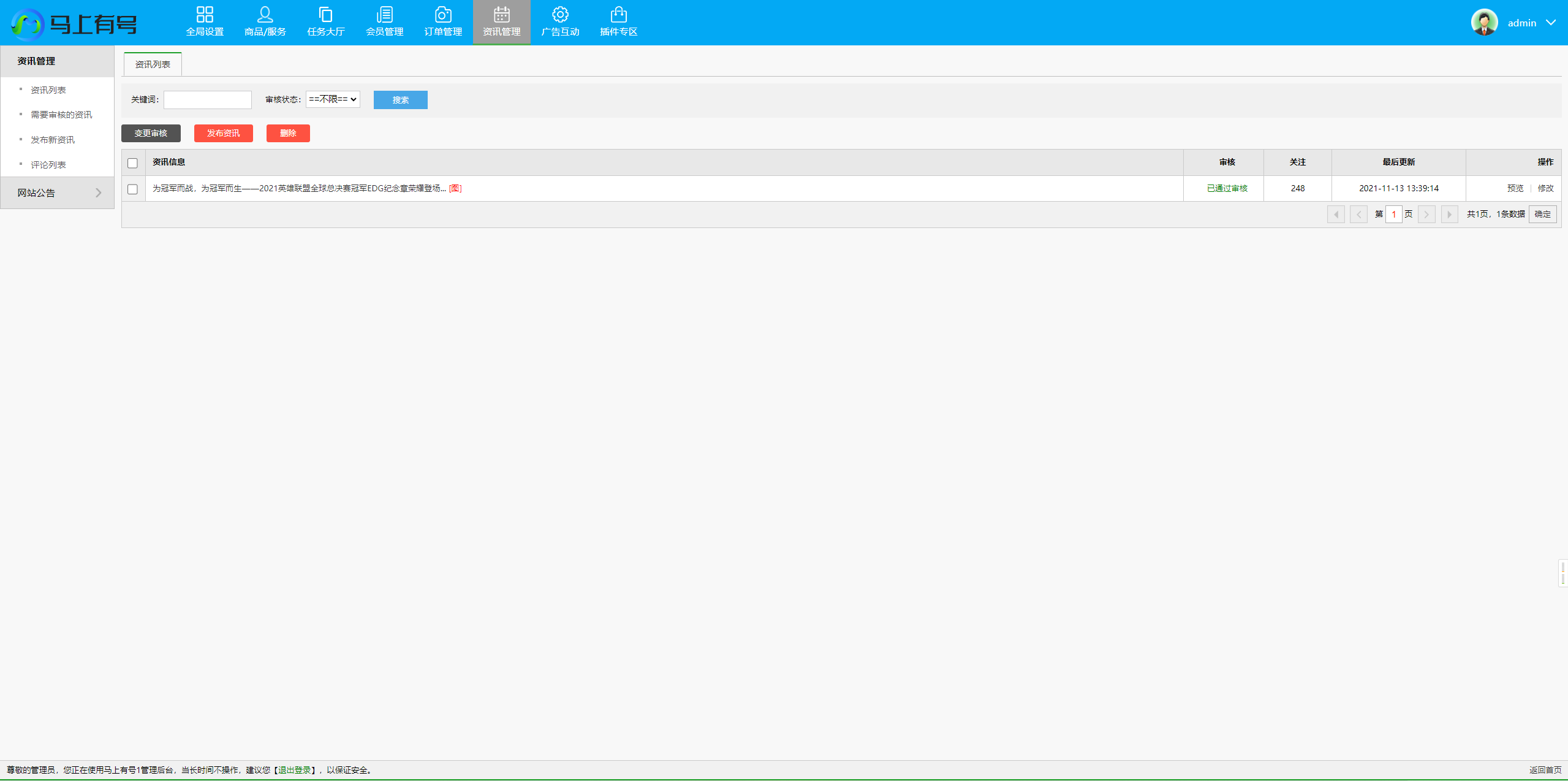This screenshot has width=1568, height=781.
Task: Click the 关键词 input field
Action: pyautogui.click(x=207, y=100)
